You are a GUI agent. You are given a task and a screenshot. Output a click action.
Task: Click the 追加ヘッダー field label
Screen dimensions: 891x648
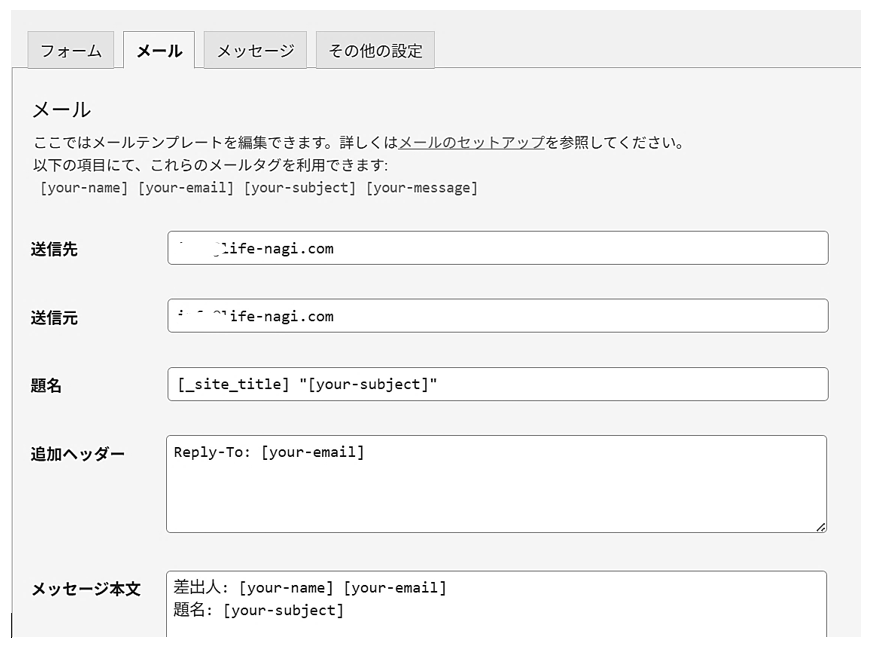coord(78,454)
